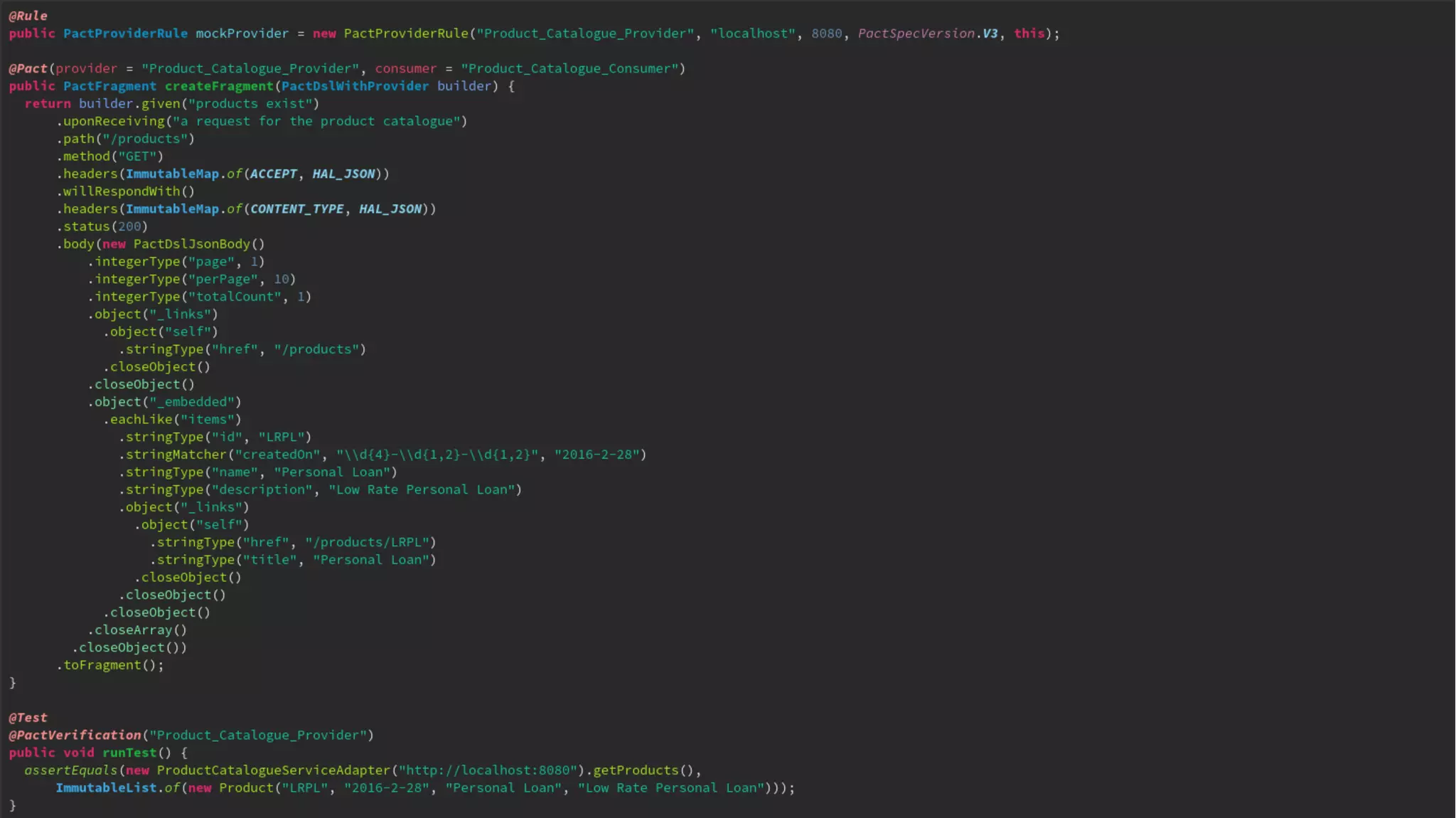Click the closeArray() call
The width and height of the screenshot is (1456, 818).
(140, 630)
